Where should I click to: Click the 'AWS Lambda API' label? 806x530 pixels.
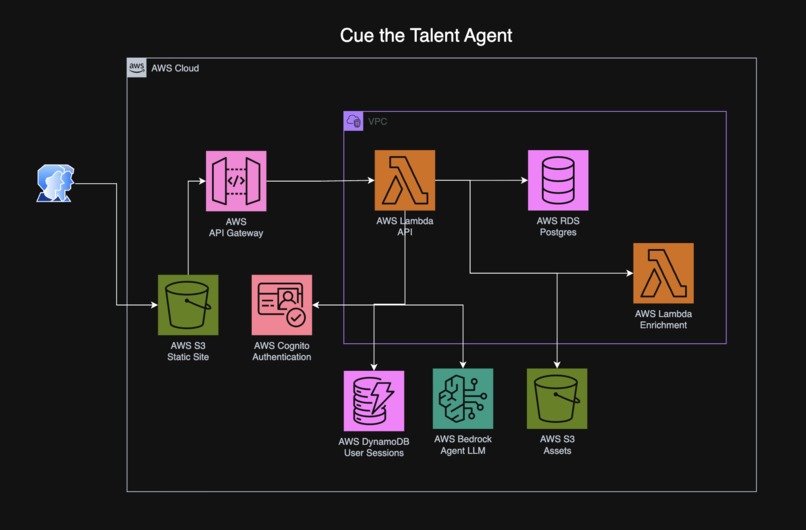pos(405,226)
